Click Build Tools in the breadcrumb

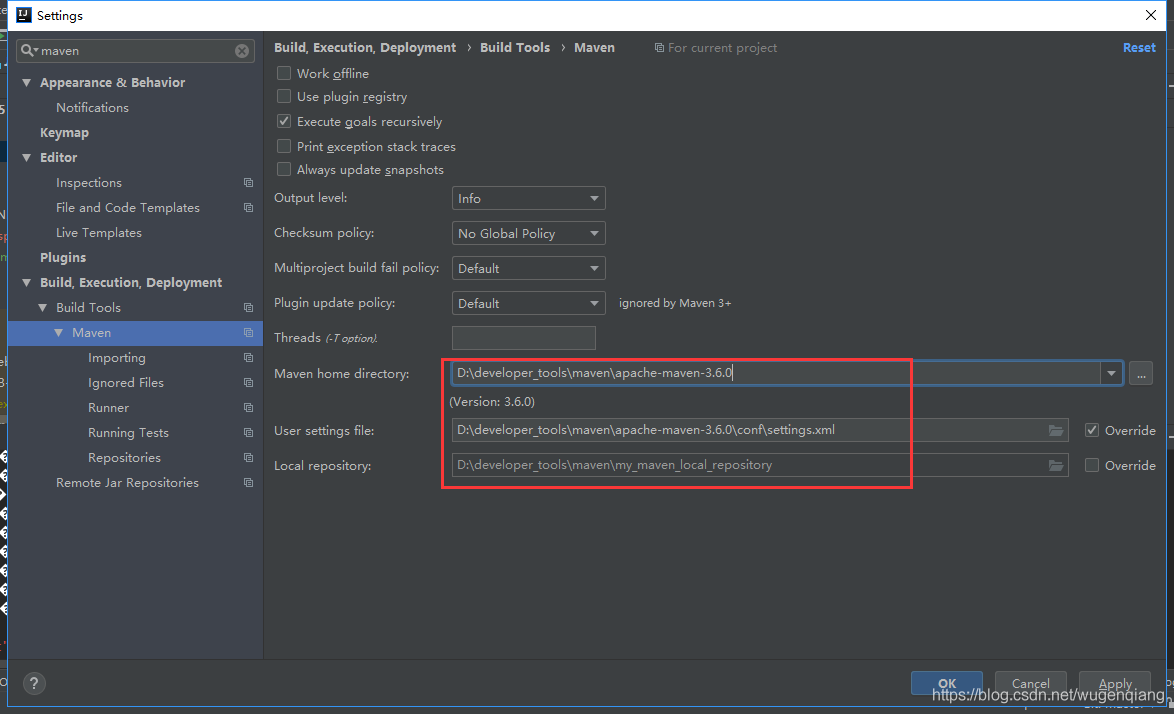click(x=514, y=48)
